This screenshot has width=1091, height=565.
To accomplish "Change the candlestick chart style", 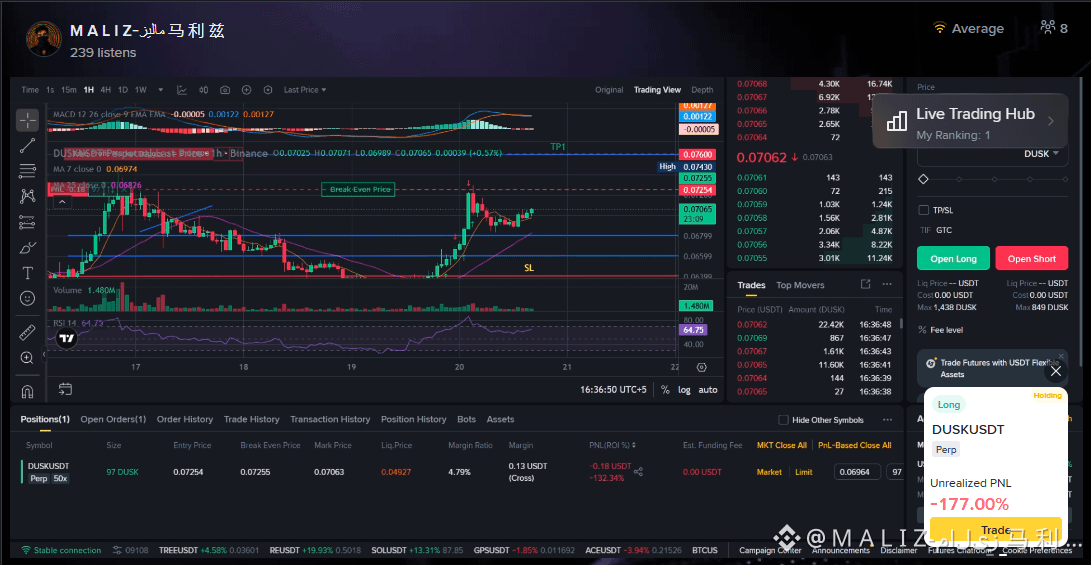I will [203, 90].
